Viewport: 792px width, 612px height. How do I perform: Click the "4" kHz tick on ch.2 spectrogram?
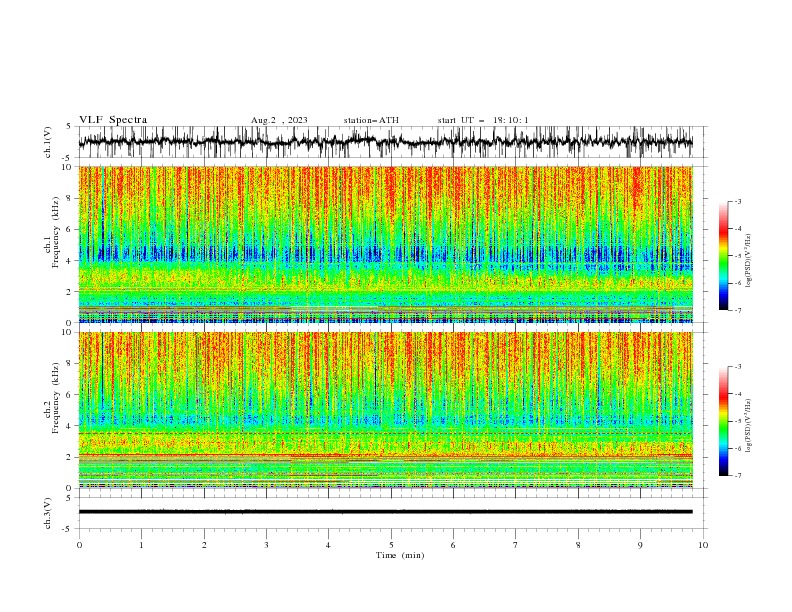tap(70, 426)
